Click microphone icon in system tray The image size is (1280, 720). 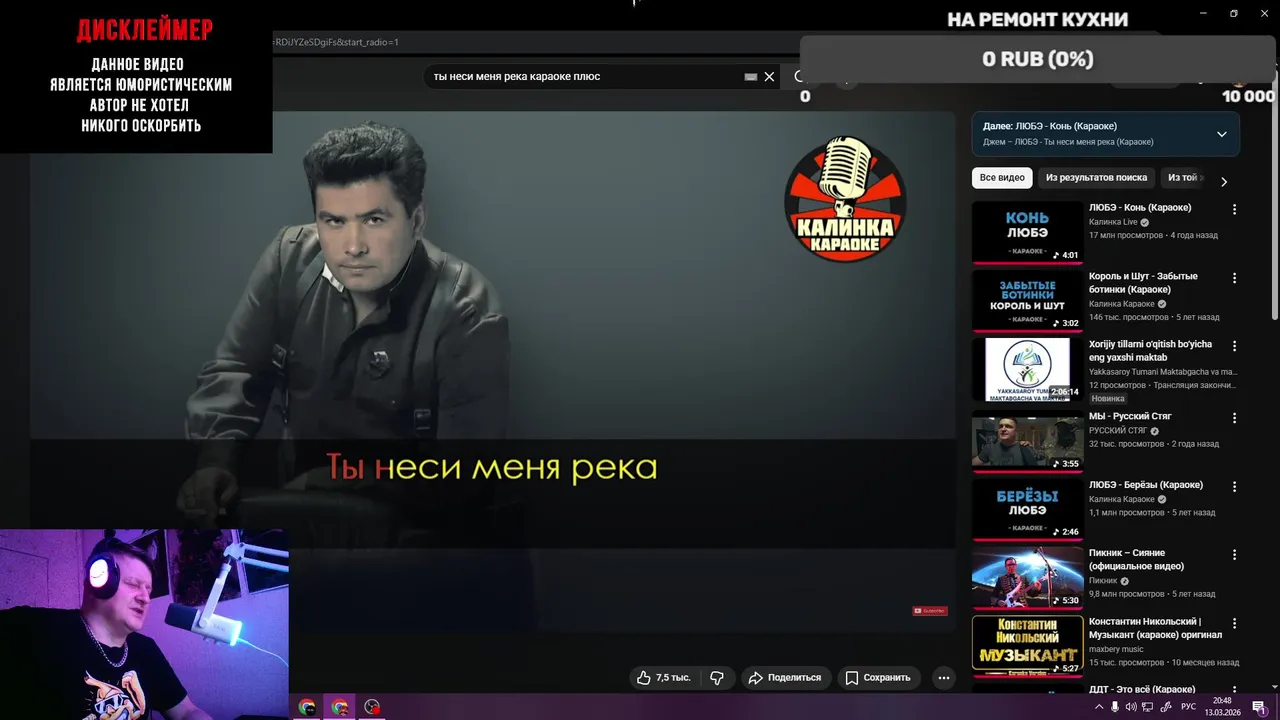tap(1115, 707)
